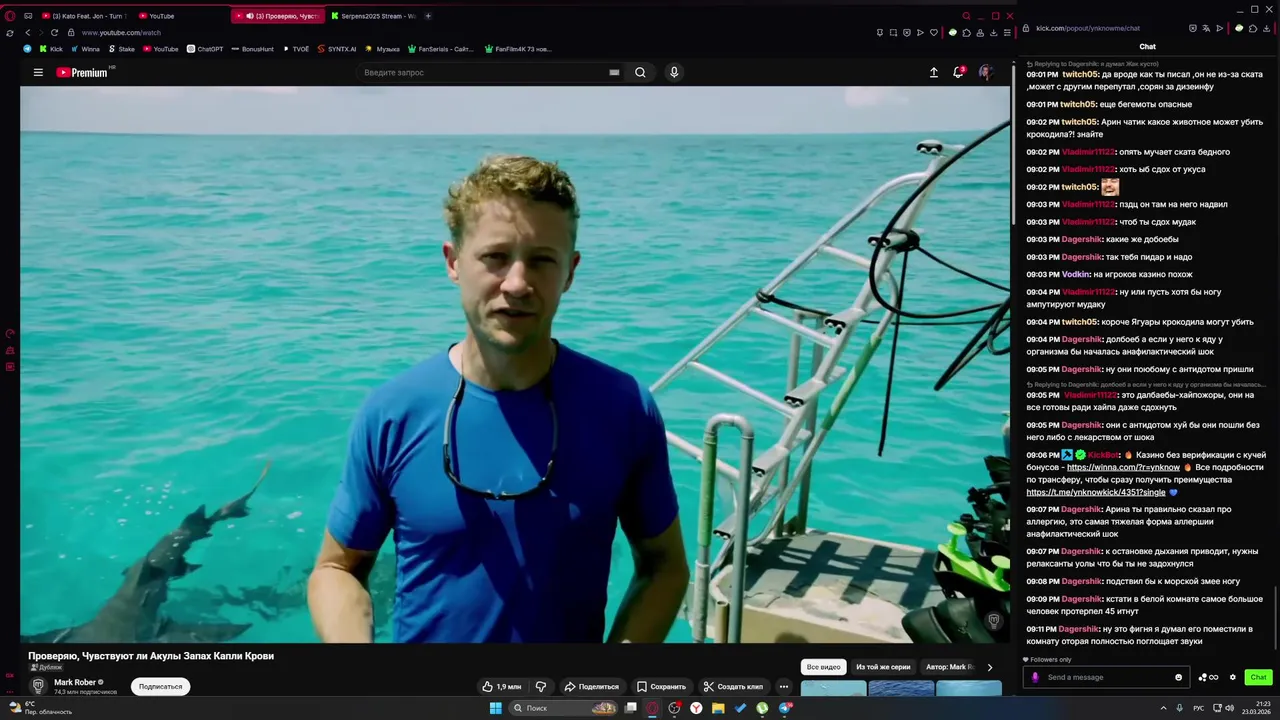The width and height of the screenshot is (1280, 720).
Task: Open the Музыка bookmark
Action: click(x=382, y=48)
